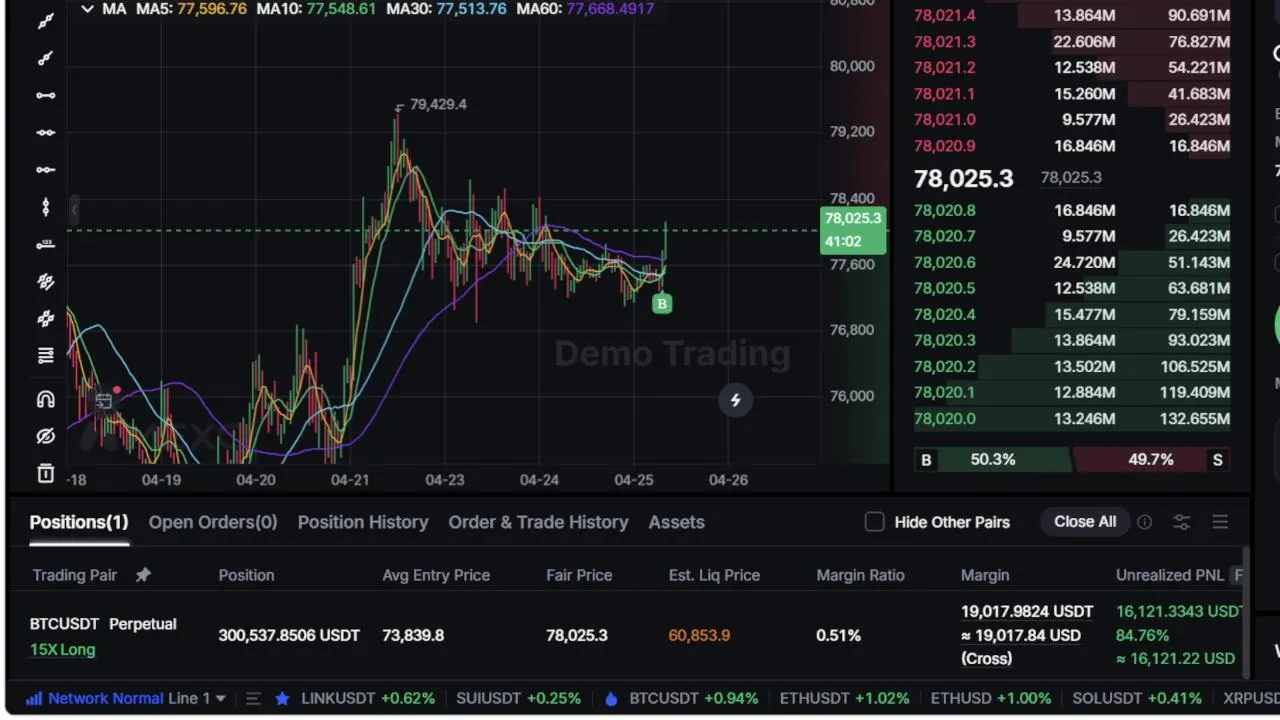Click the lightning quick-order icon on chart
Viewport: 1280px width, 720px height.
[x=735, y=400]
